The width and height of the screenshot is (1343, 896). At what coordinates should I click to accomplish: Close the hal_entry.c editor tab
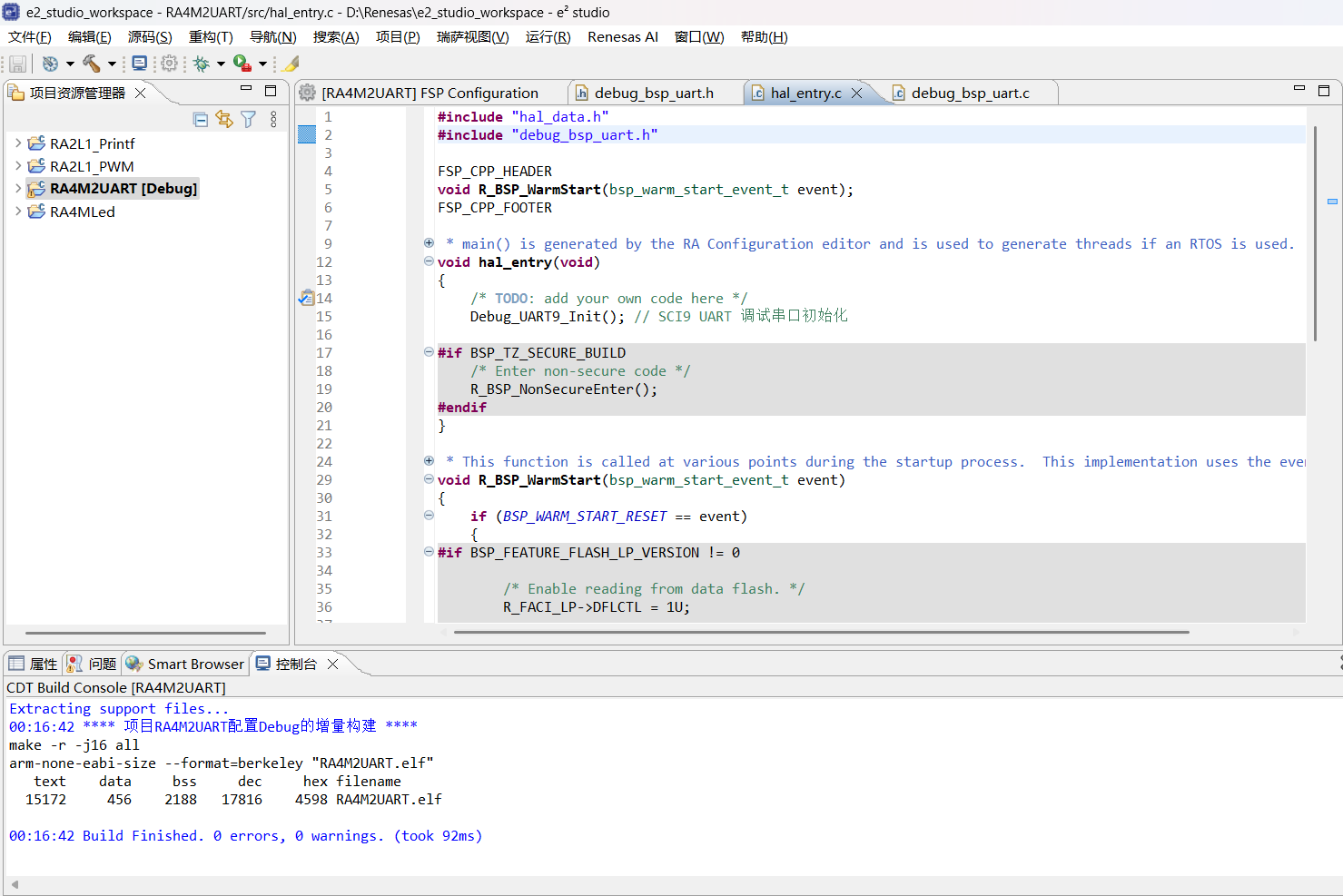tap(856, 94)
